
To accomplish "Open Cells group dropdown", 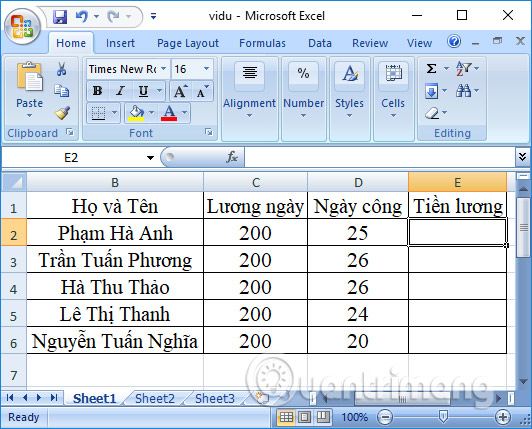I will (393, 116).
